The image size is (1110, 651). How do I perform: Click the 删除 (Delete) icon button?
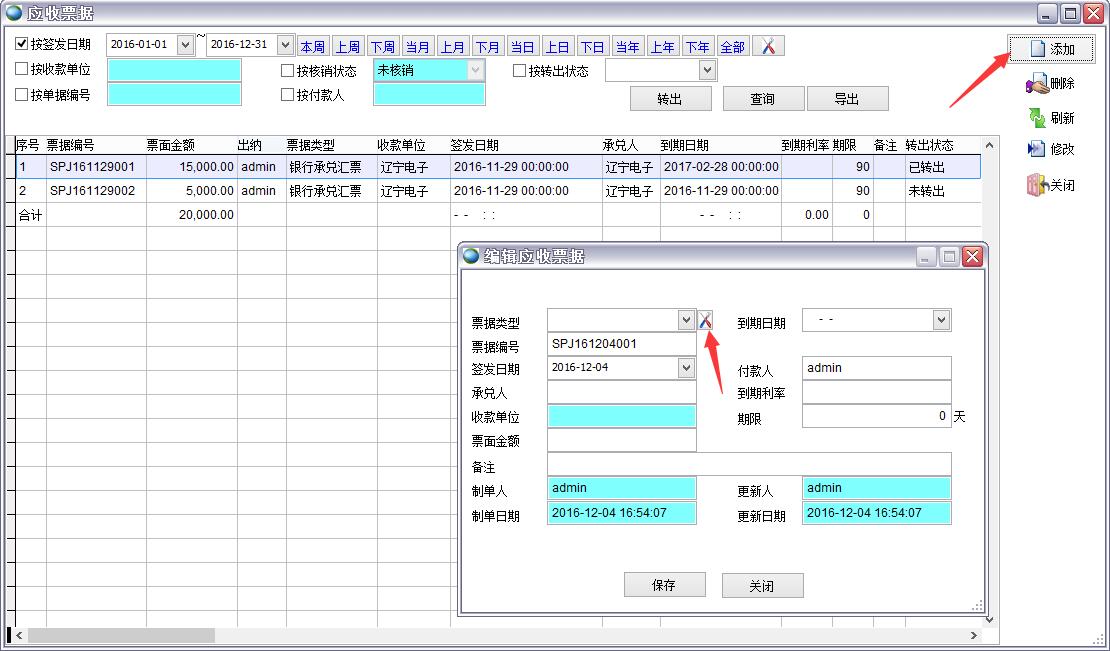[x=1051, y=84]
